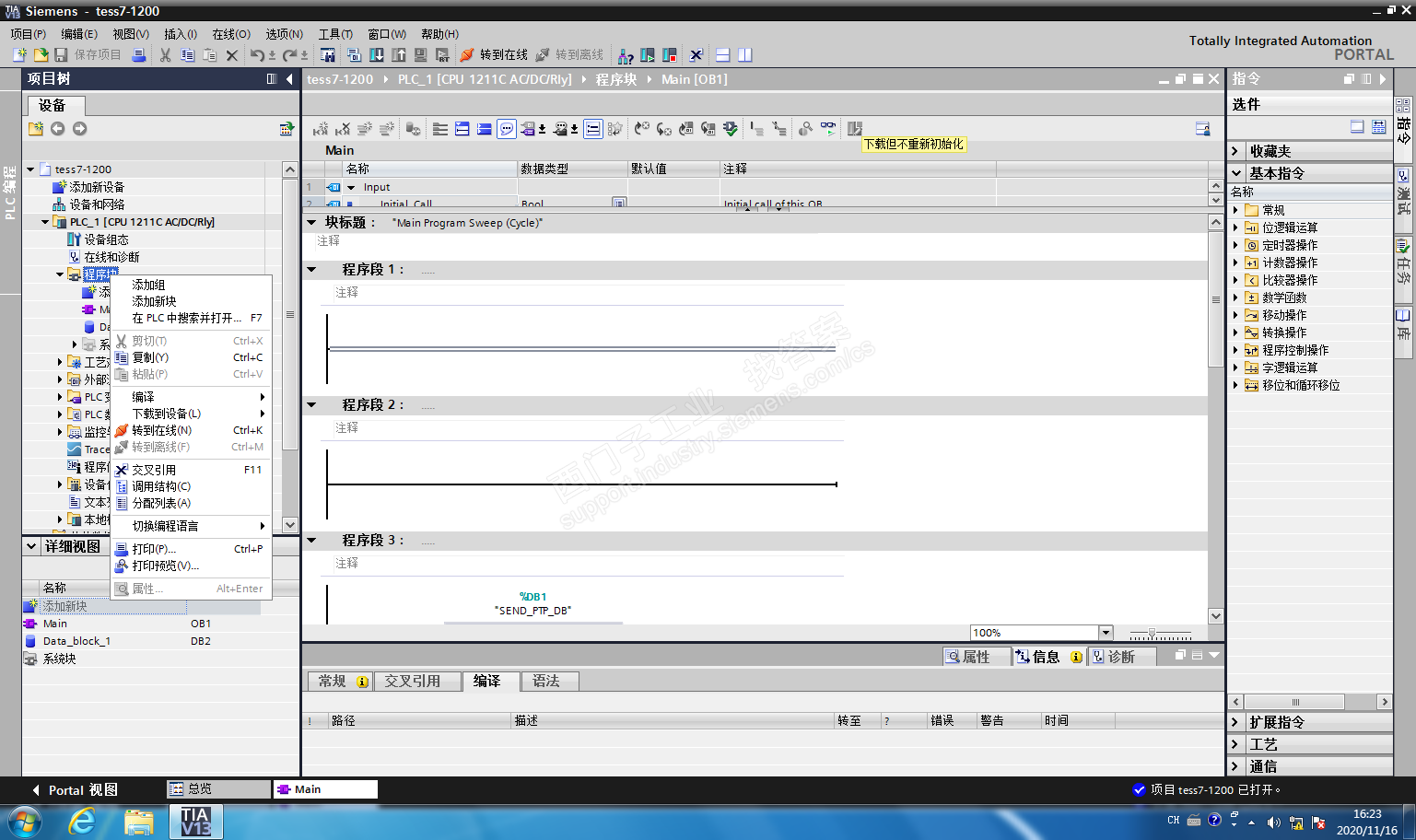Click the cut scissors icon in toolbar

tap(166, 55)
